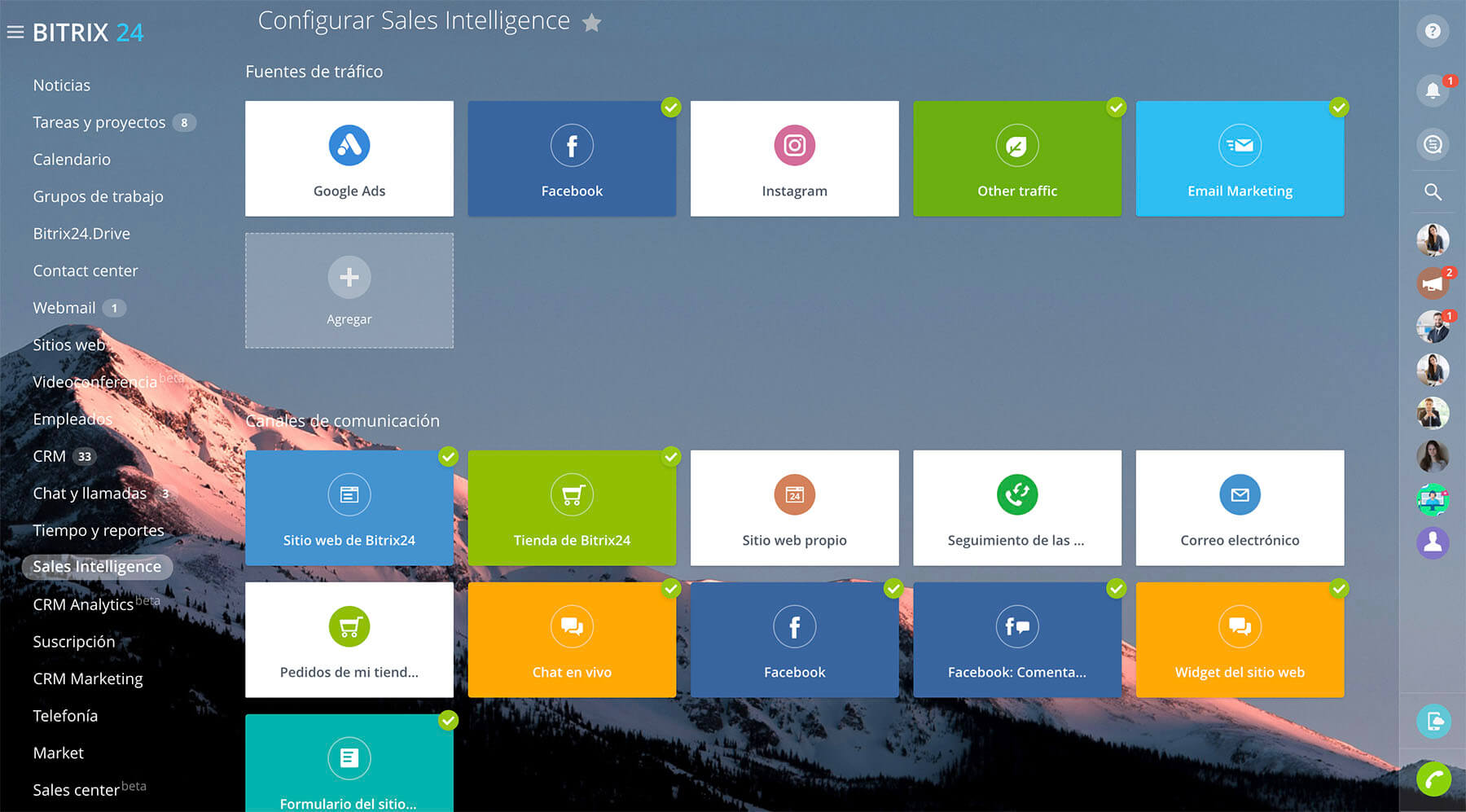Add page to favorites with star icon
This screenshot has width=1466, height=812.
592,23
